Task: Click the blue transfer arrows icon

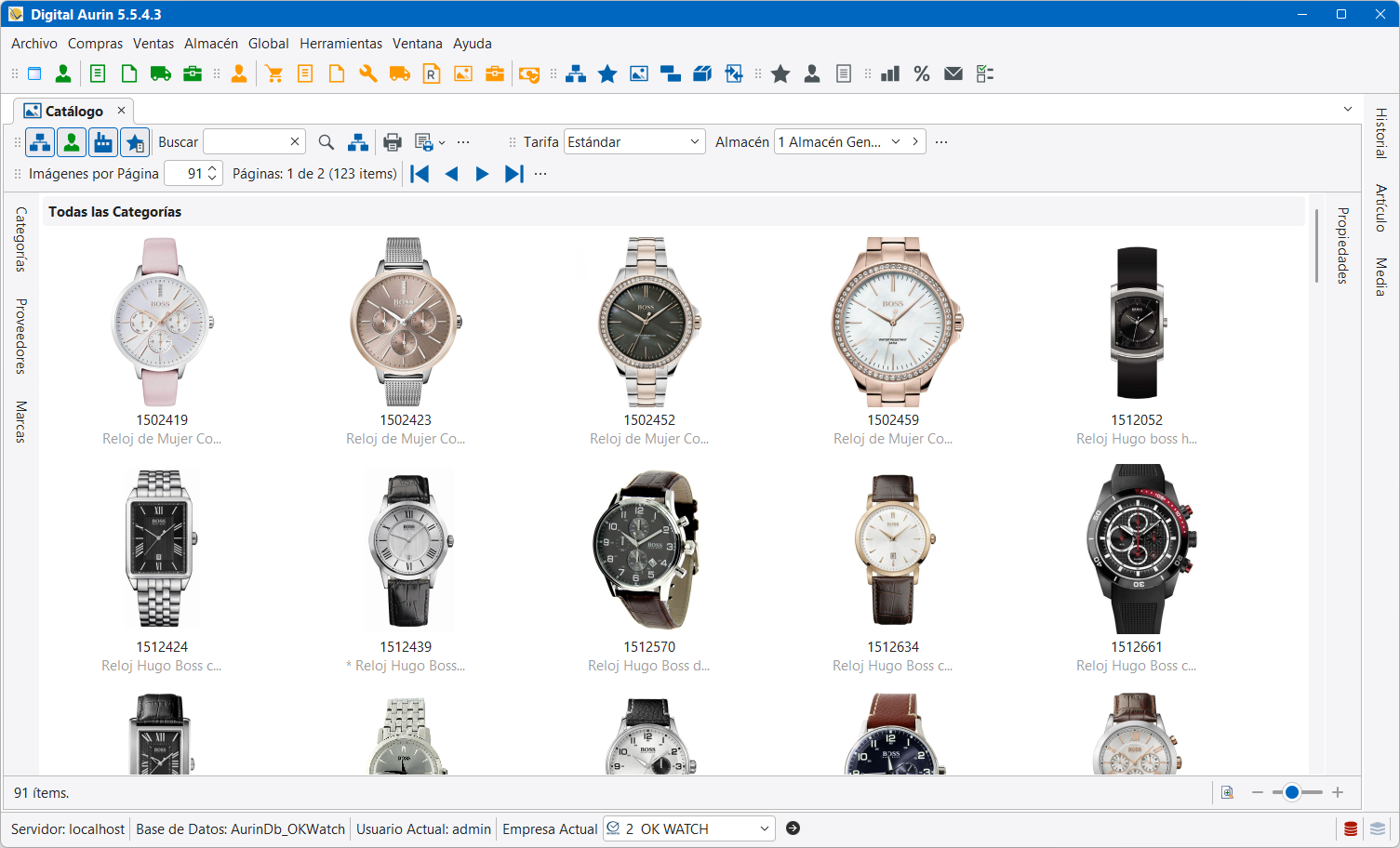Action: coord(734,73)
